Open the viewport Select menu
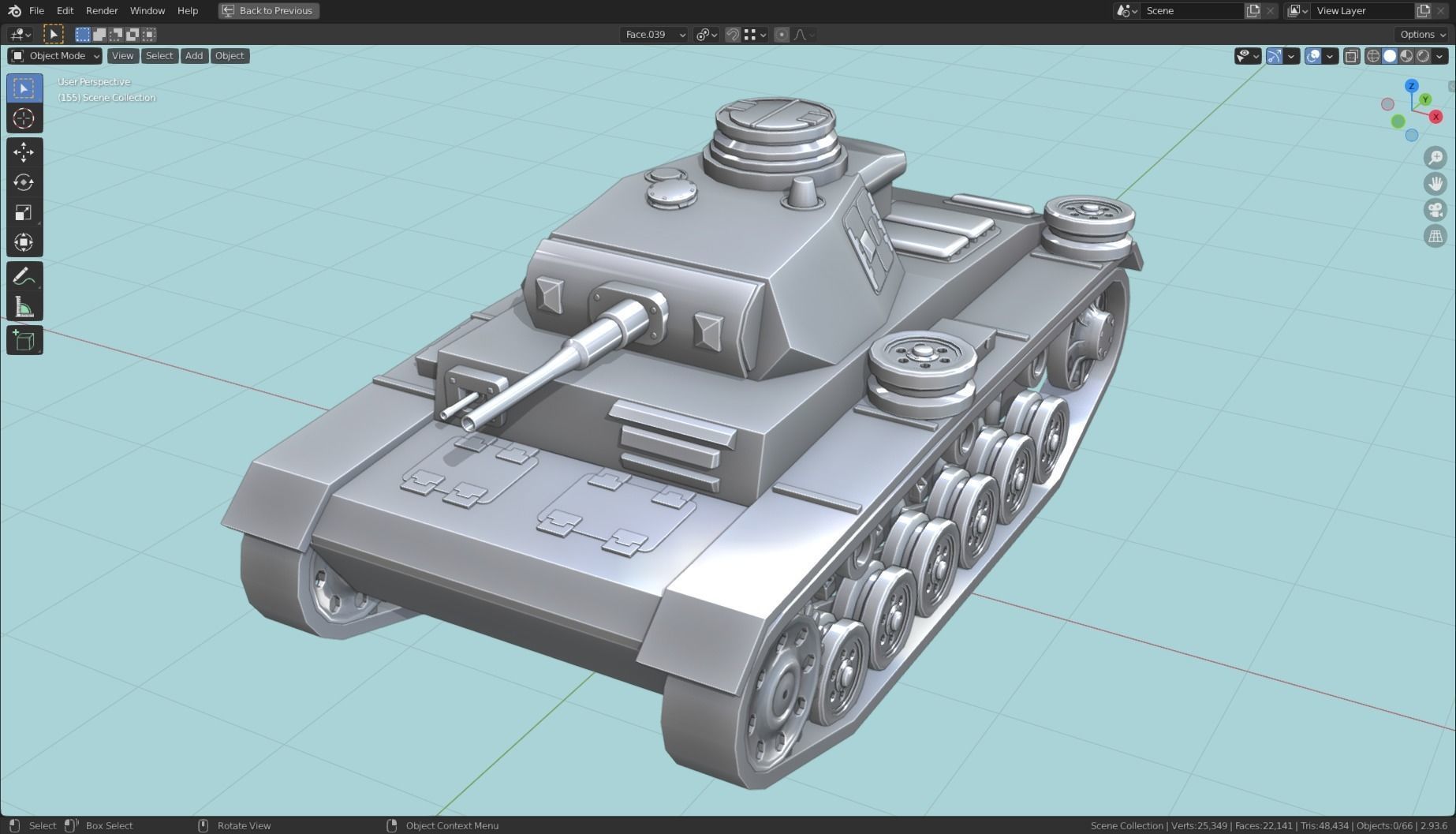This screenshot has height=834, width=1456. [159, 55]
